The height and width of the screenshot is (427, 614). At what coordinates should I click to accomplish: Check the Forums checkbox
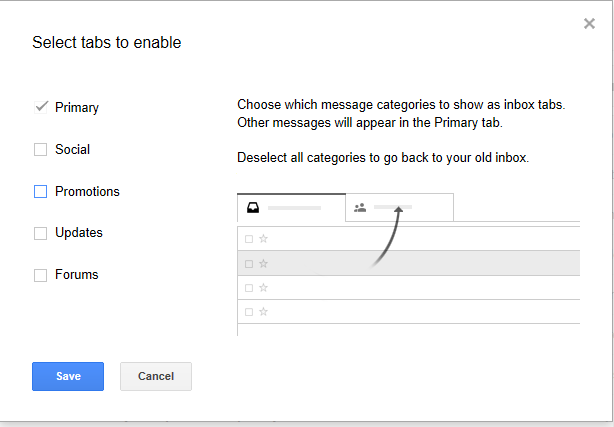40,275
